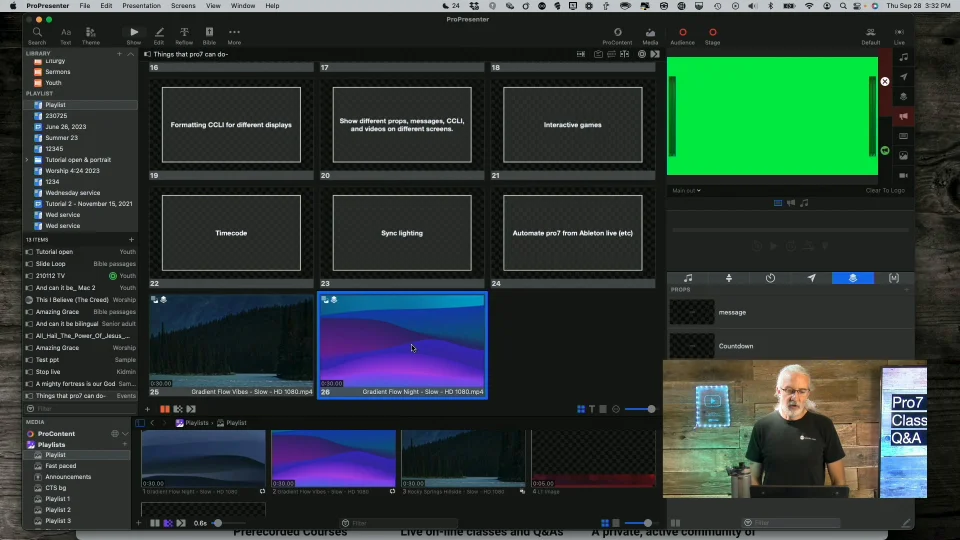Clear the media layer icon

point(904,156)
